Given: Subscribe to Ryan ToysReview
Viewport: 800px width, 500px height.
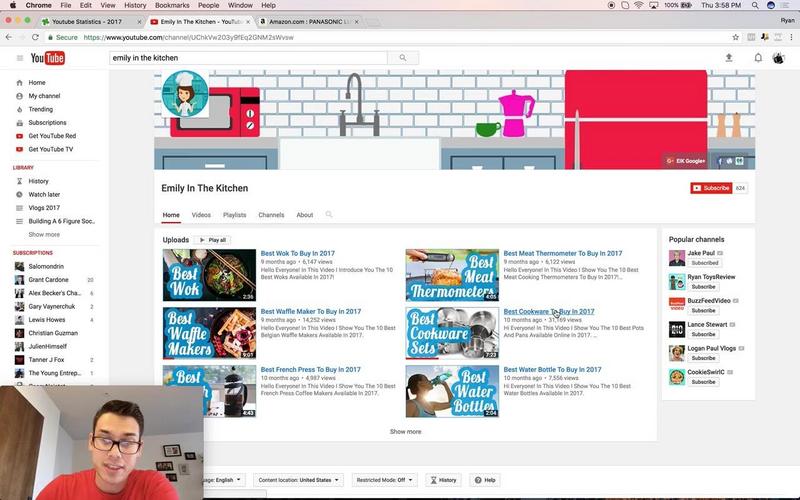Looking at the screenshot, I should (704, 287).
